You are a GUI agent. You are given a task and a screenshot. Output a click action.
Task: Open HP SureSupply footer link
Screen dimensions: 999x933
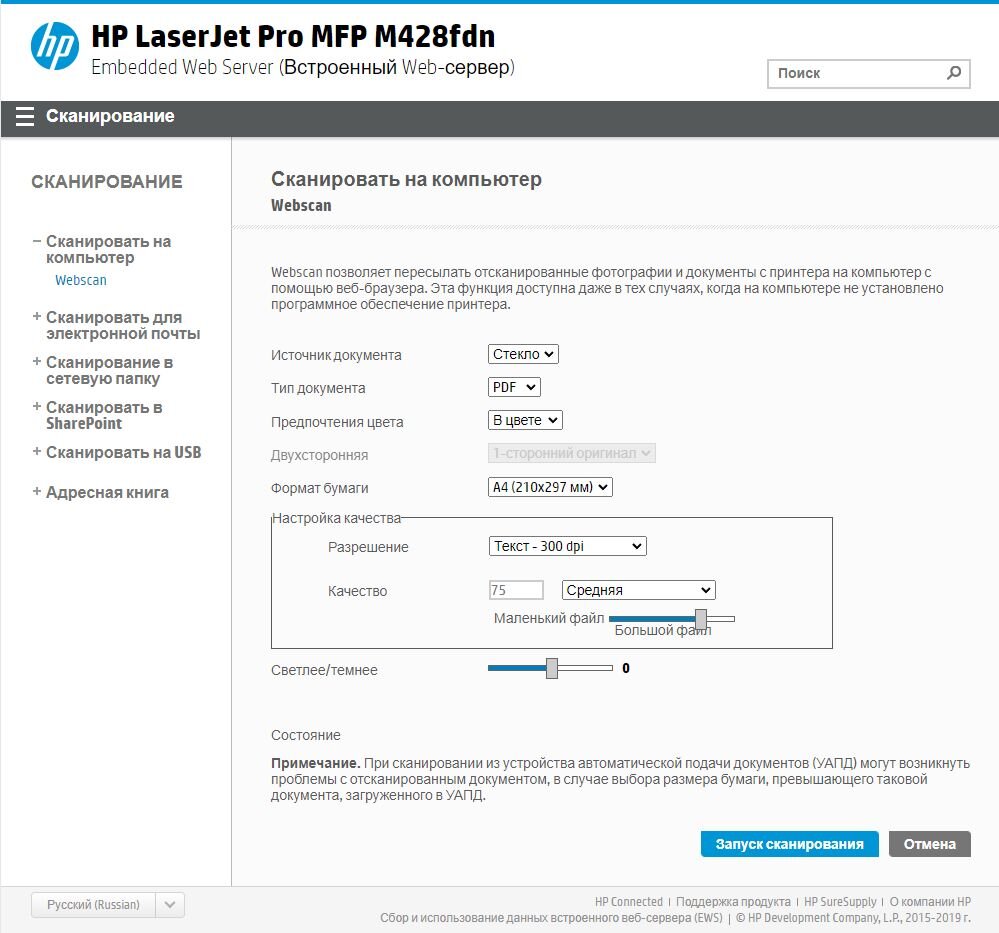[840, 902]
